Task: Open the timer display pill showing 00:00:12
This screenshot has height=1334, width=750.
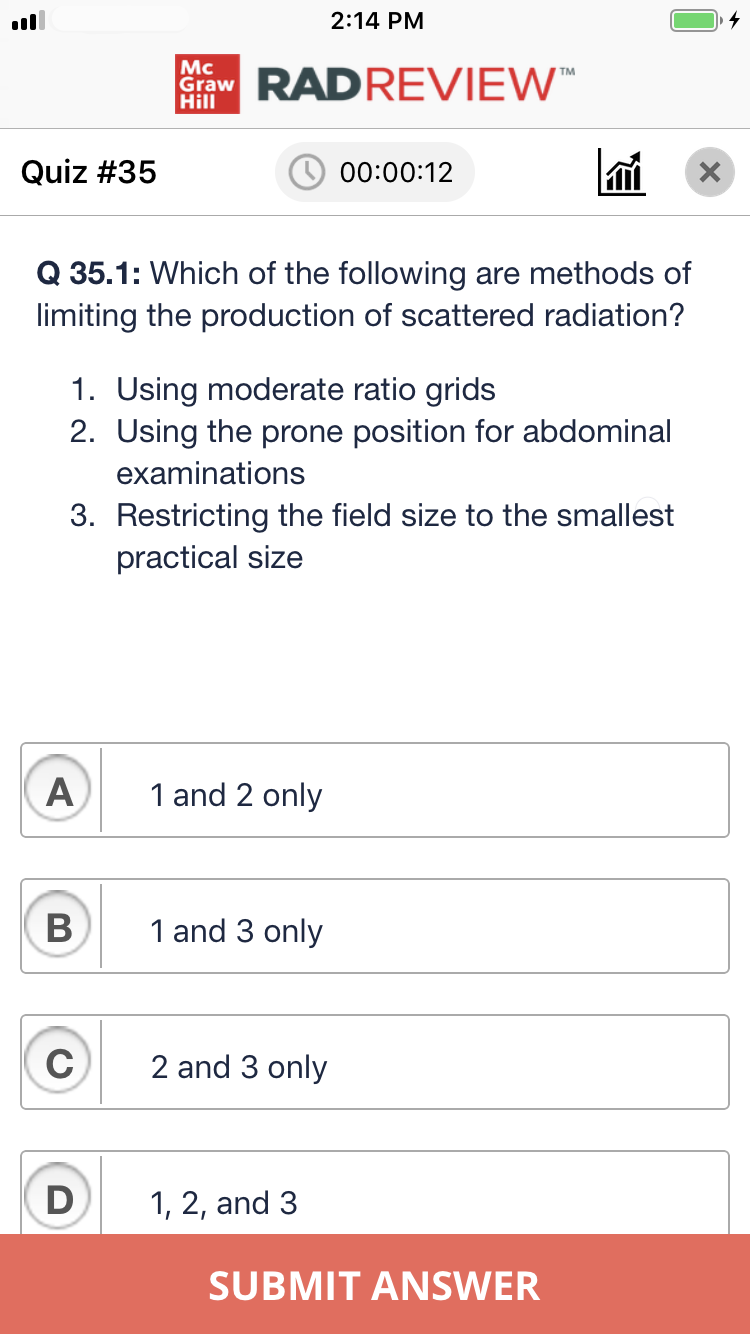Action: pyautogui.click(x=375, y=171)
